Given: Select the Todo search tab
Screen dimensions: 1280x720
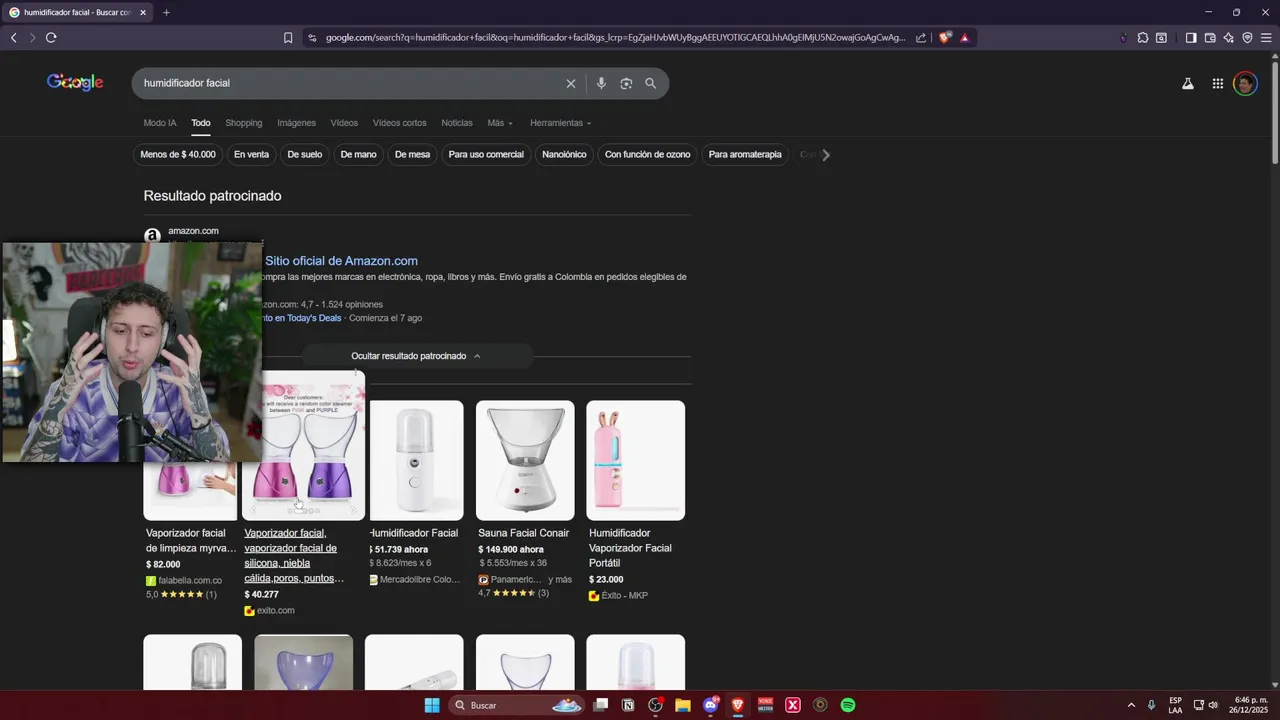Looking at the screenshot, I should (201, 123).
